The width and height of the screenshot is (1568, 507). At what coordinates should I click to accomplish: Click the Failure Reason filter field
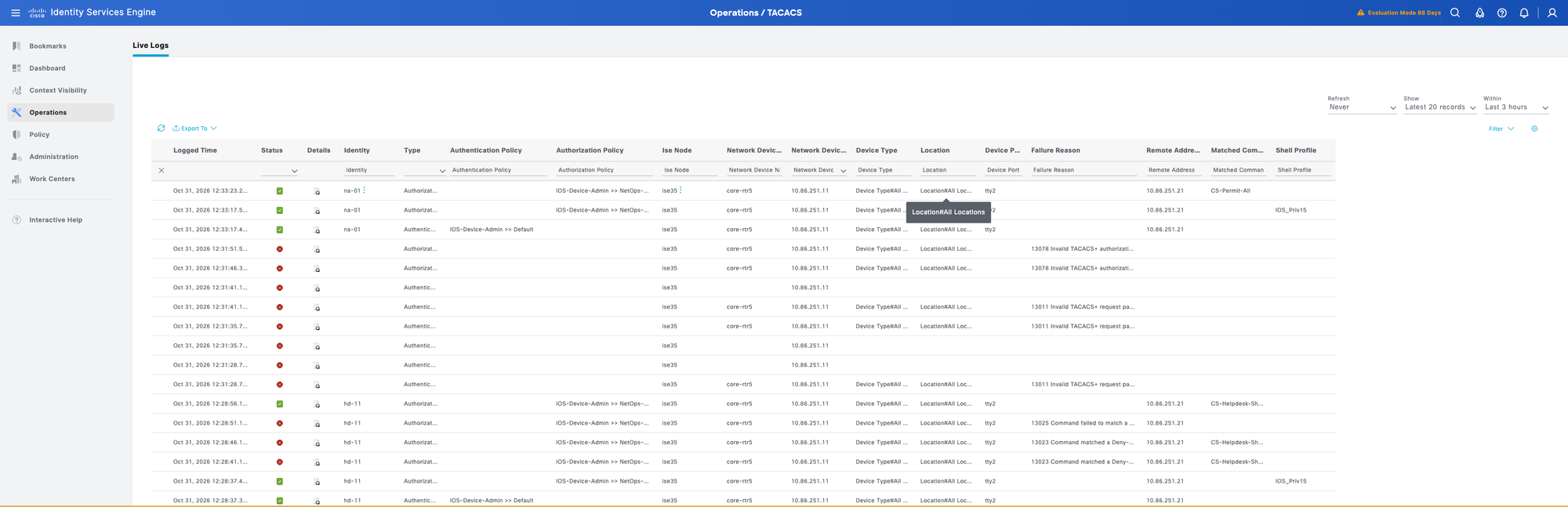(1083, 170)
